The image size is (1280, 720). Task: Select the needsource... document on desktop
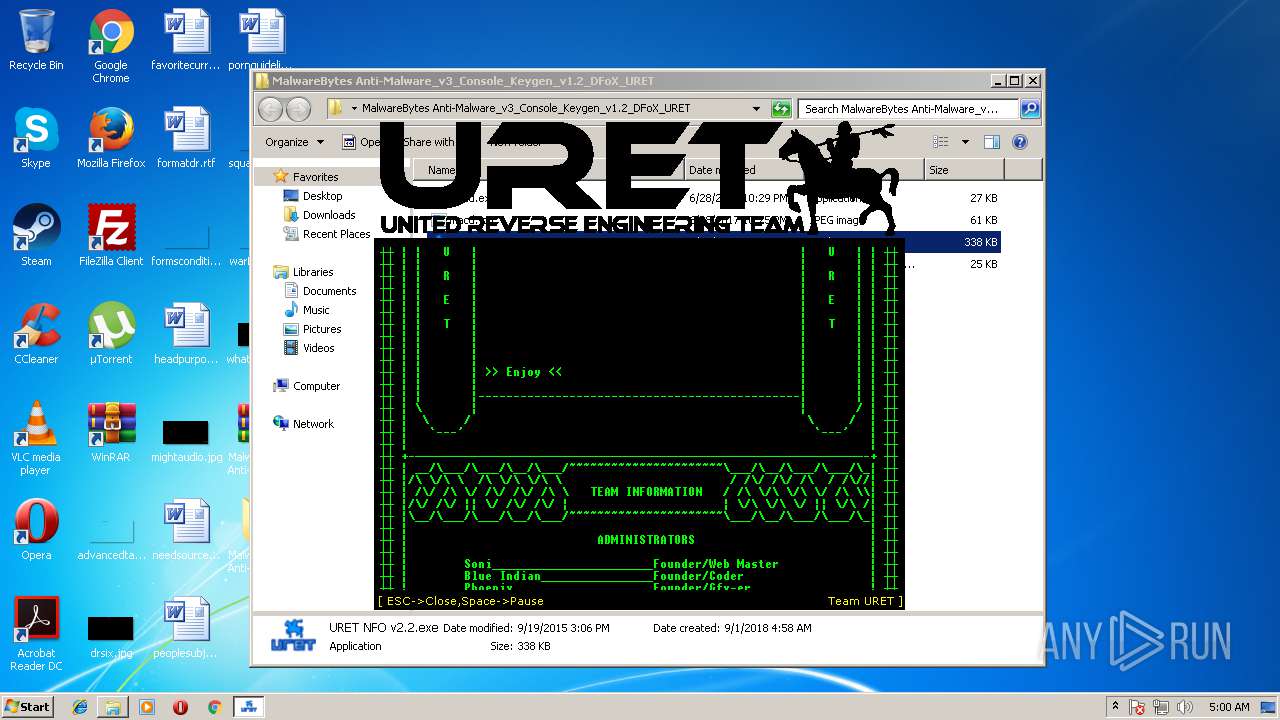pyautogui.click(x=186, y=531)
